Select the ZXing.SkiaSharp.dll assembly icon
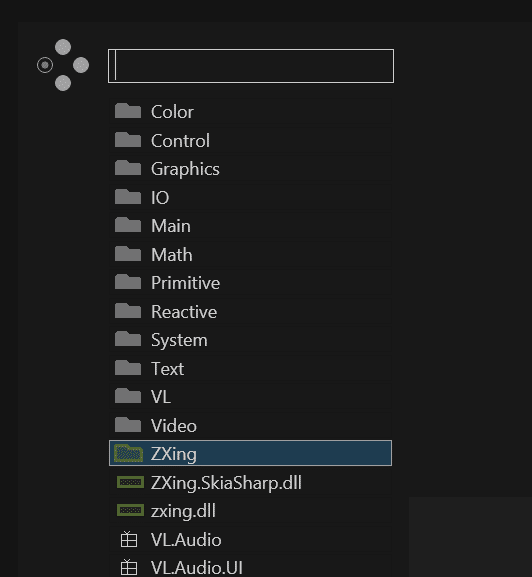Image resolution: width=532 pixels, height=577 pixels. (130, 482)
